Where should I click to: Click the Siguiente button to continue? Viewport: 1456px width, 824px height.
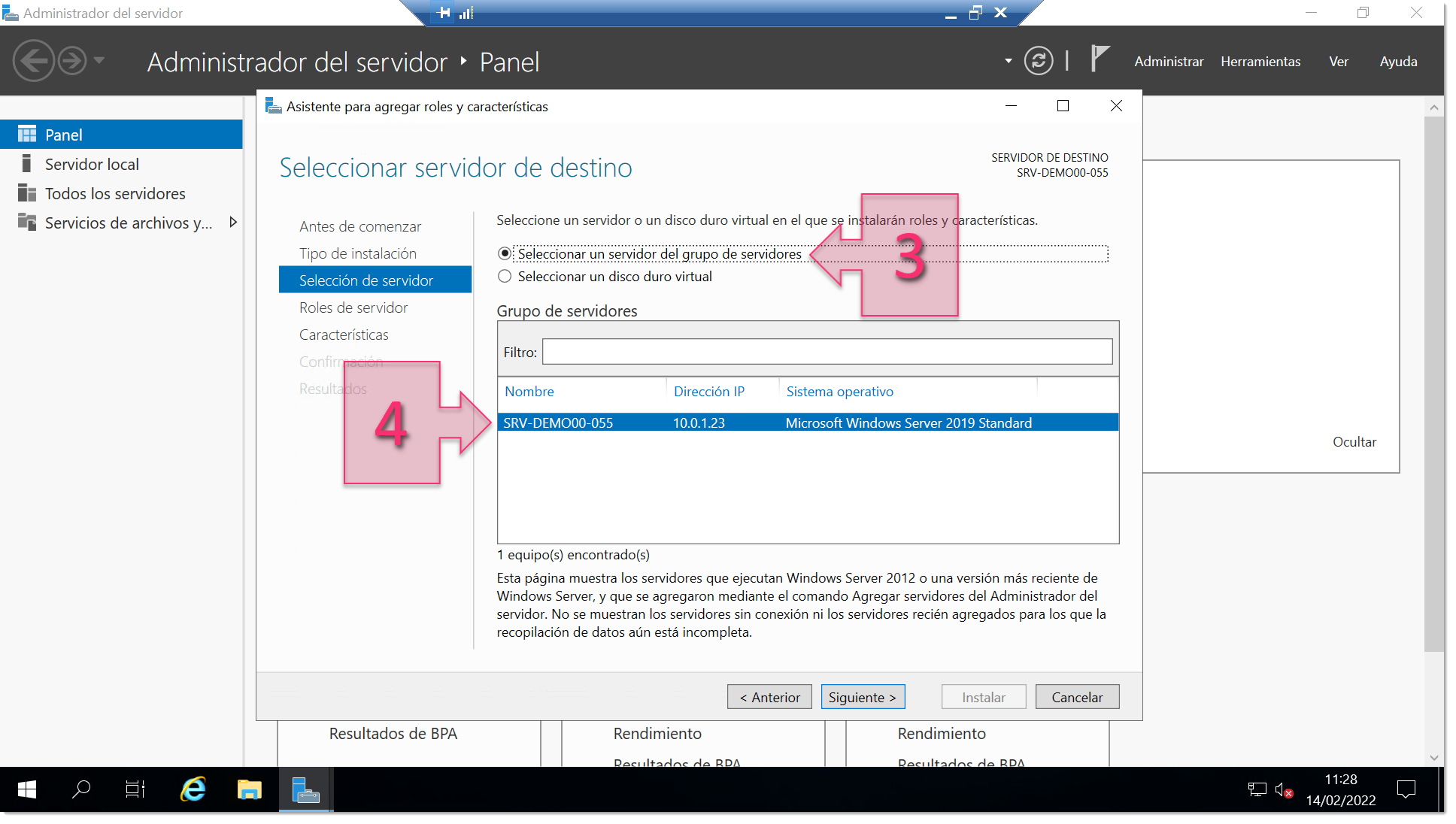click(863, 696)
